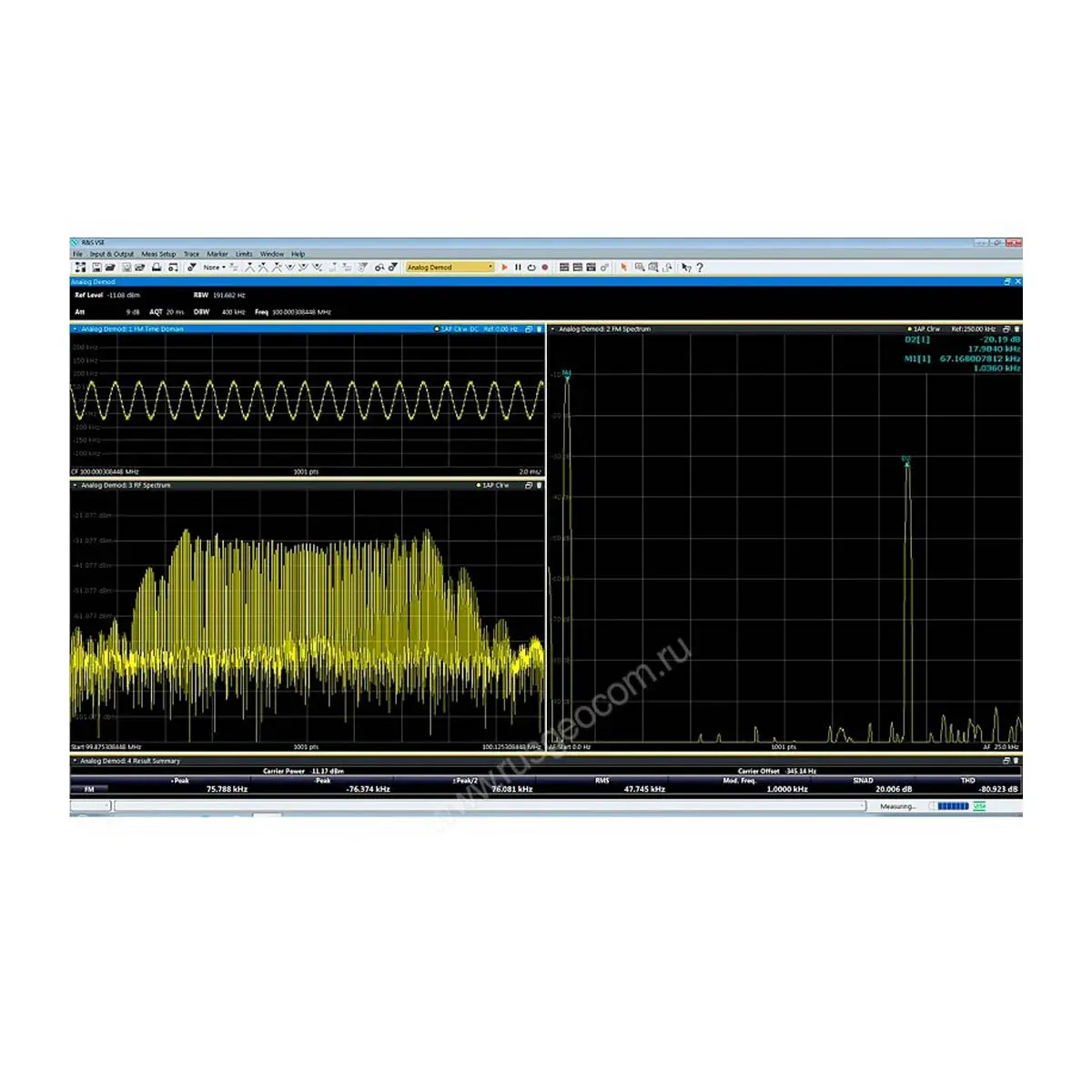Click the D2 delta marker on spectrum peak

(906, 460)
